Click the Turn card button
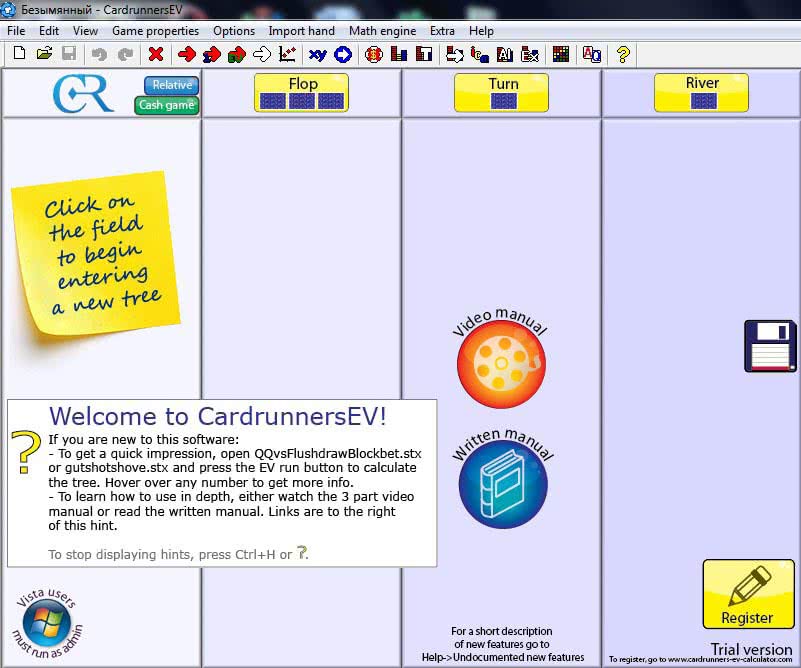The height and width of the screenshot is (668, 801). [502, 93]
